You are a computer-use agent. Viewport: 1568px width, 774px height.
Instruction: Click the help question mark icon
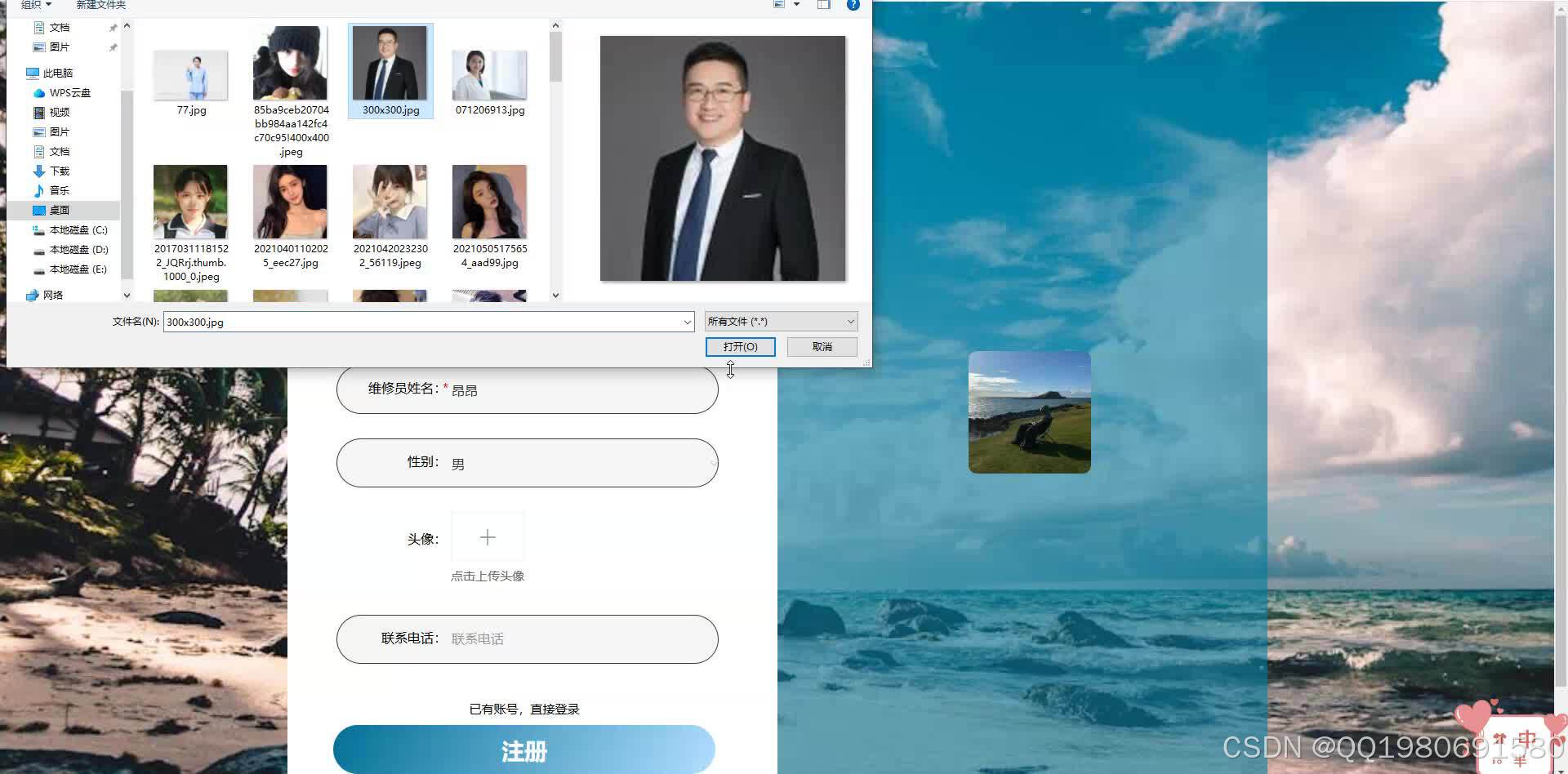click(853, 5)
